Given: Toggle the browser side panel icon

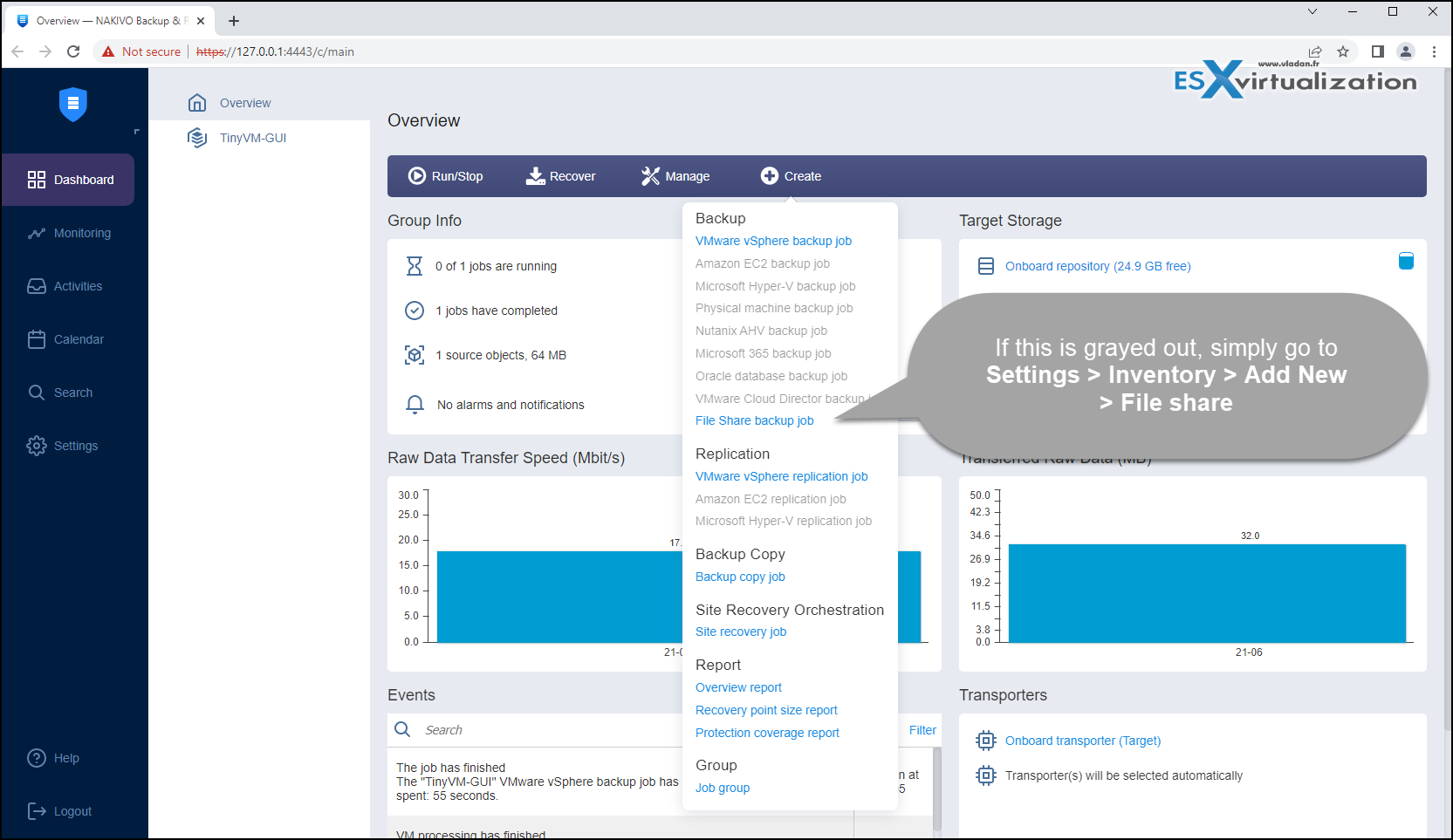Looking at the screenshot, I should pyautogui.click(x=1378, y=51).
